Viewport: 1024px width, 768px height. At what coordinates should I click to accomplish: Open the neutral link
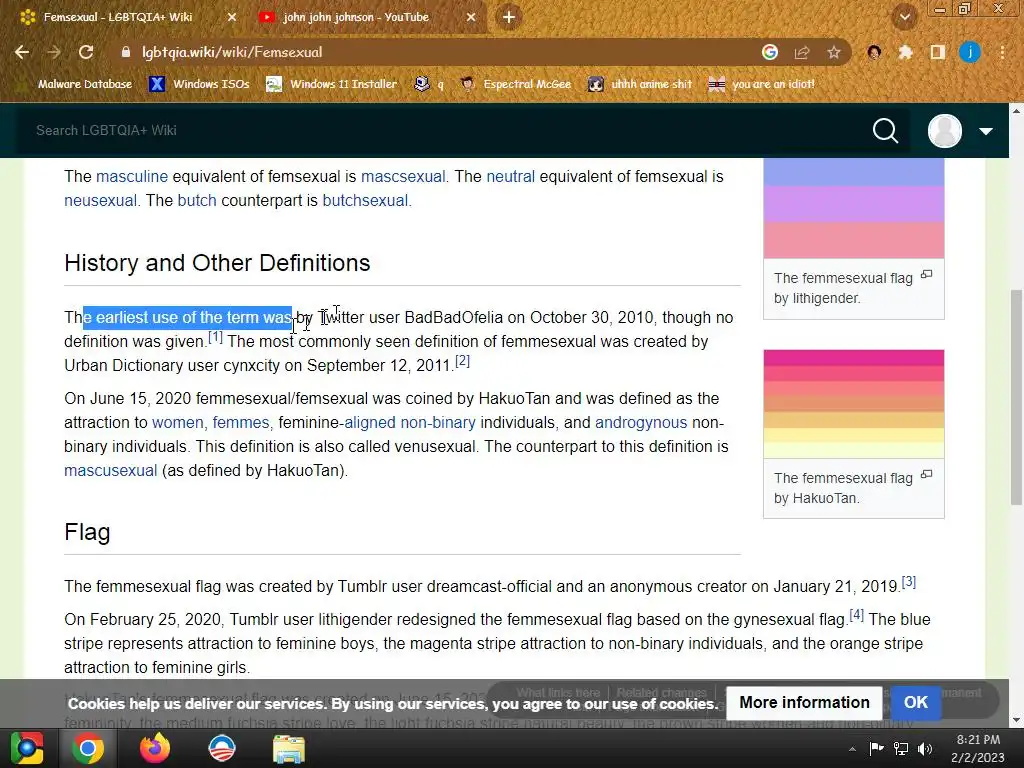511,176
